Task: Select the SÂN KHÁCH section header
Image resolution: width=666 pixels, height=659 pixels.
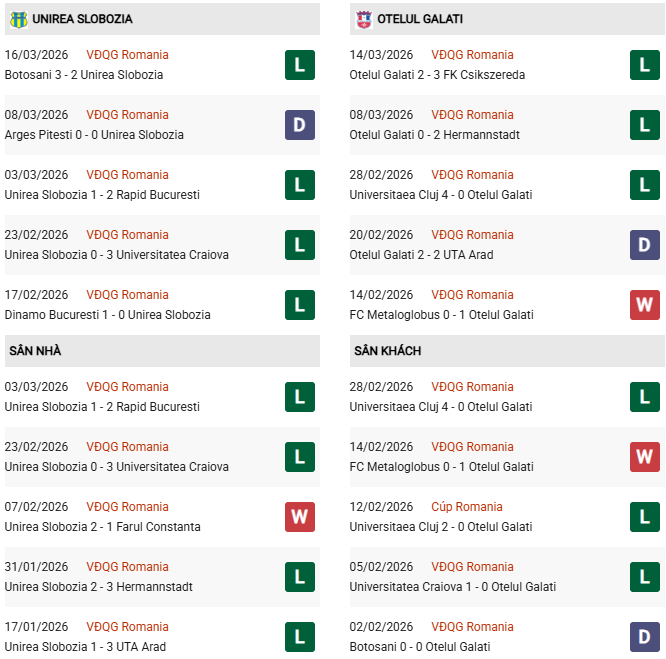Action: coord(387,351)
